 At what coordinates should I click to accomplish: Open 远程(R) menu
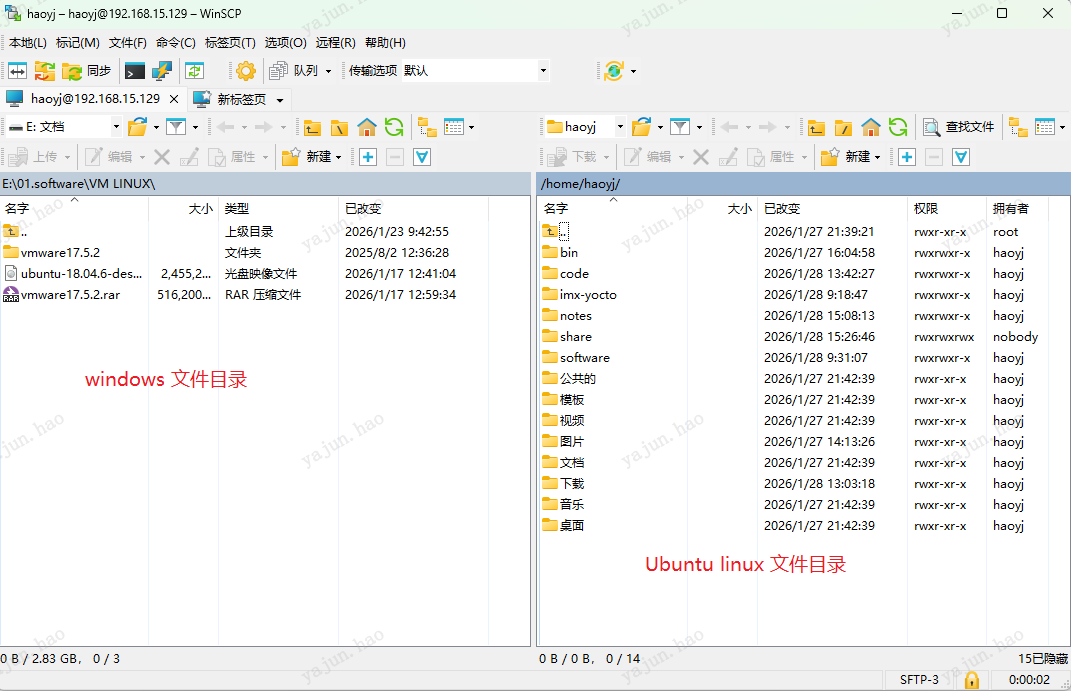tap(335, 42)
